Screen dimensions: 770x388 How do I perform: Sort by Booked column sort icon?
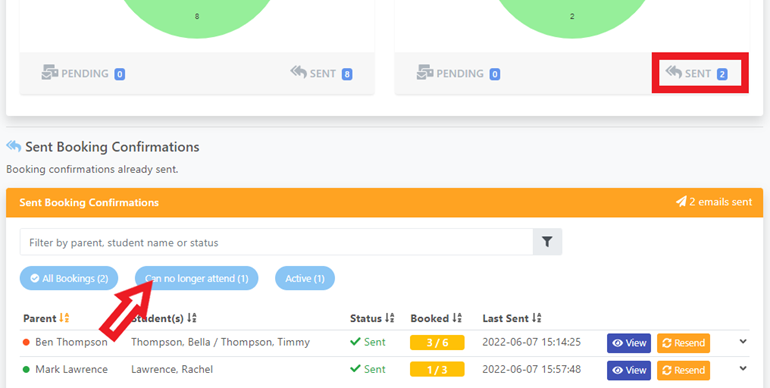457,318
